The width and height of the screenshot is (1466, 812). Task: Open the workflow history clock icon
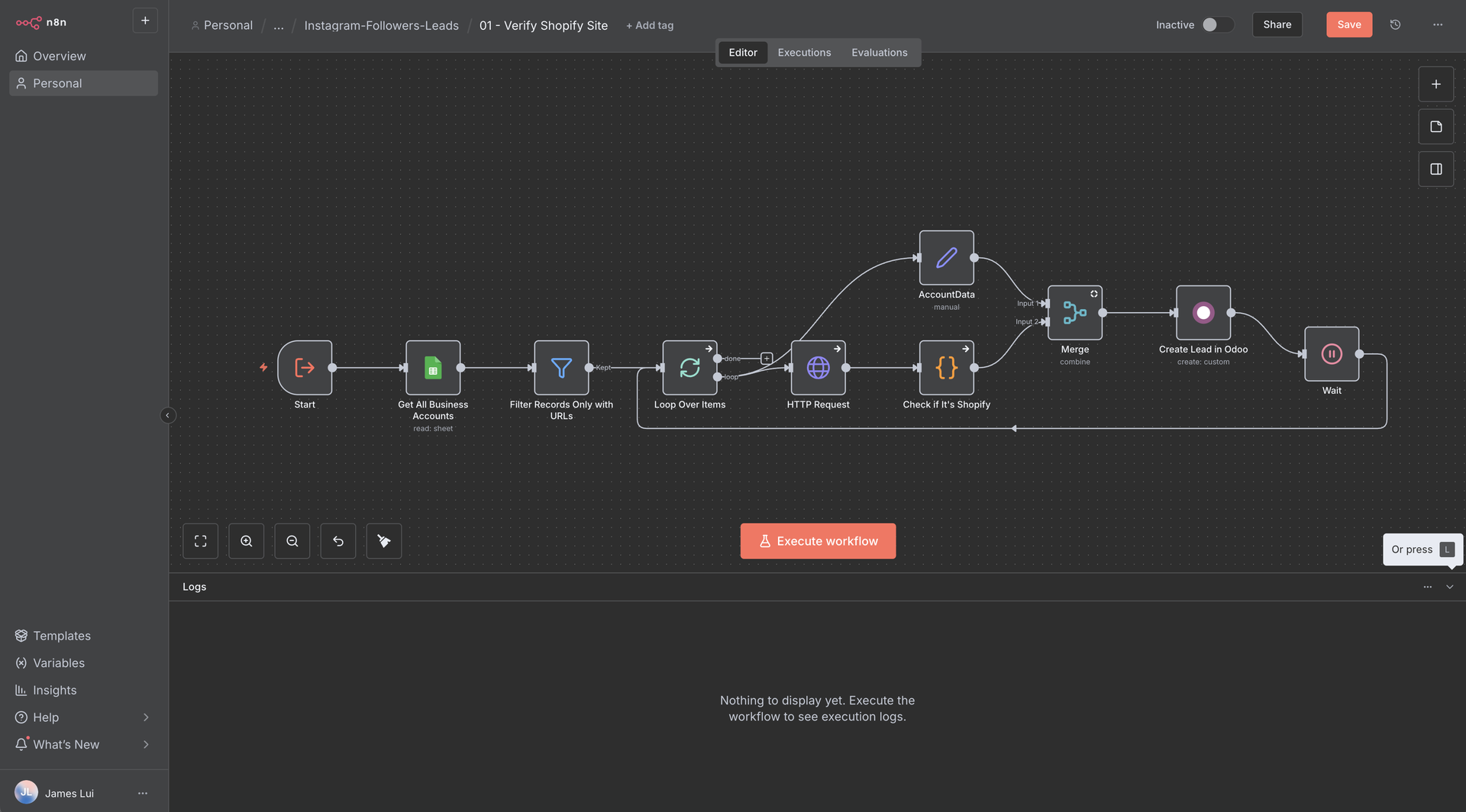tap(1395, 24)
